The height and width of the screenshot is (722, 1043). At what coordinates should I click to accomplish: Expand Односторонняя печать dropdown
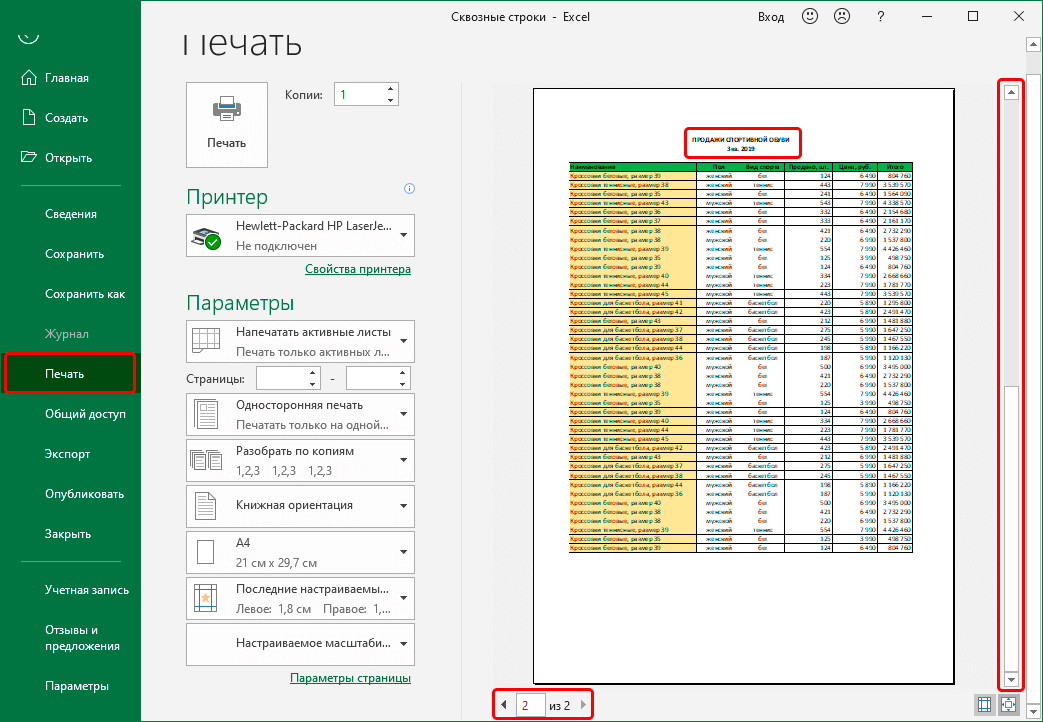300,414
